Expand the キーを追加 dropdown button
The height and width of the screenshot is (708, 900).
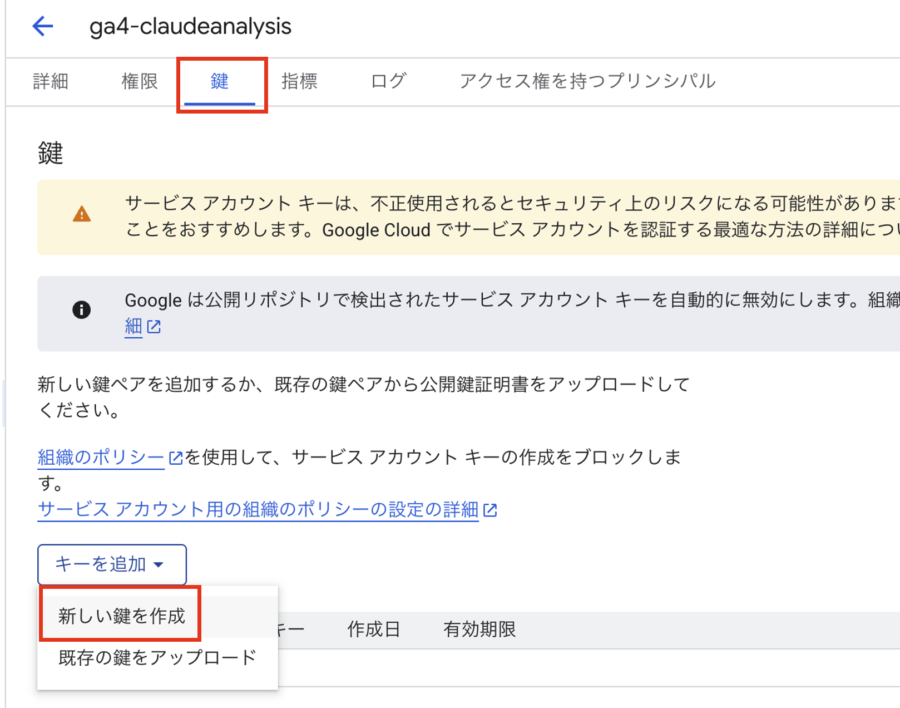[112, 565]
